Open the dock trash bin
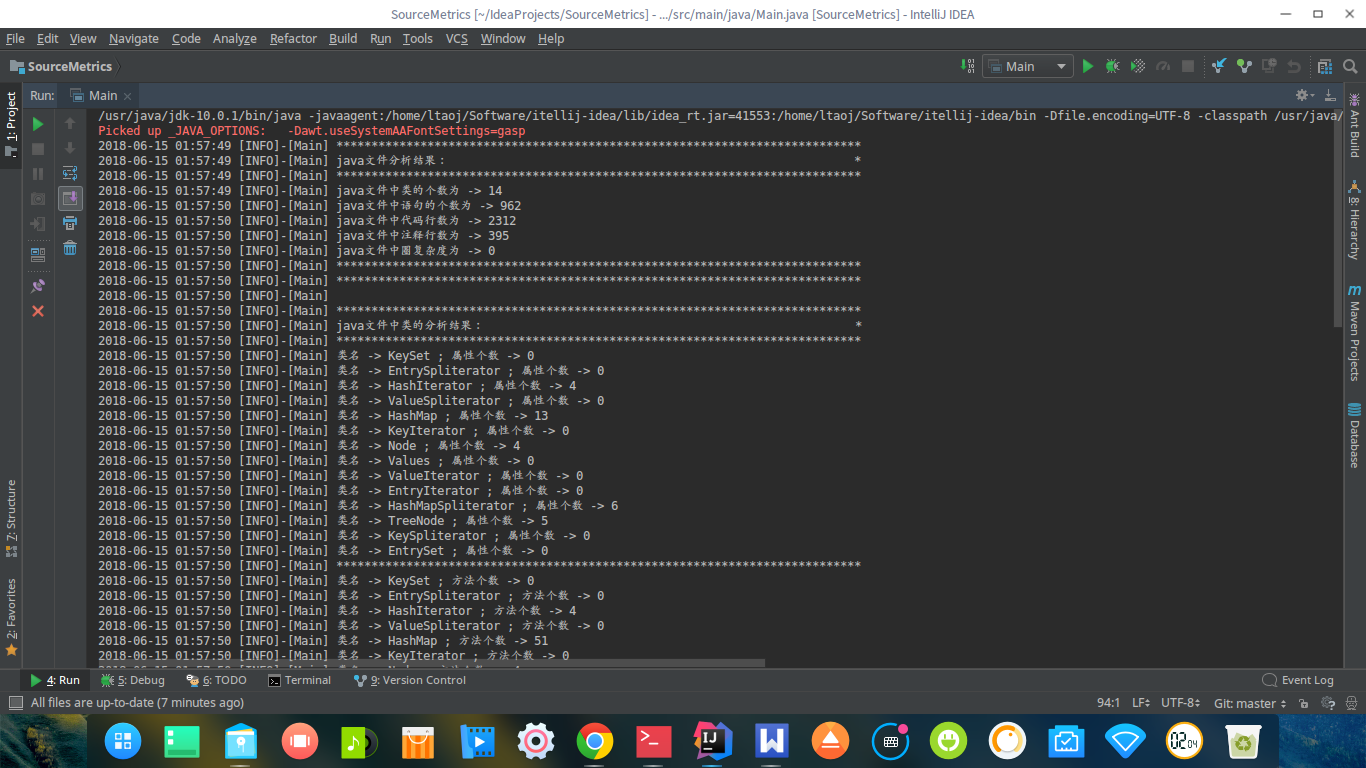Image resolution: width=1366 pixels, height=768 pixels. [x=1244, y=741]
